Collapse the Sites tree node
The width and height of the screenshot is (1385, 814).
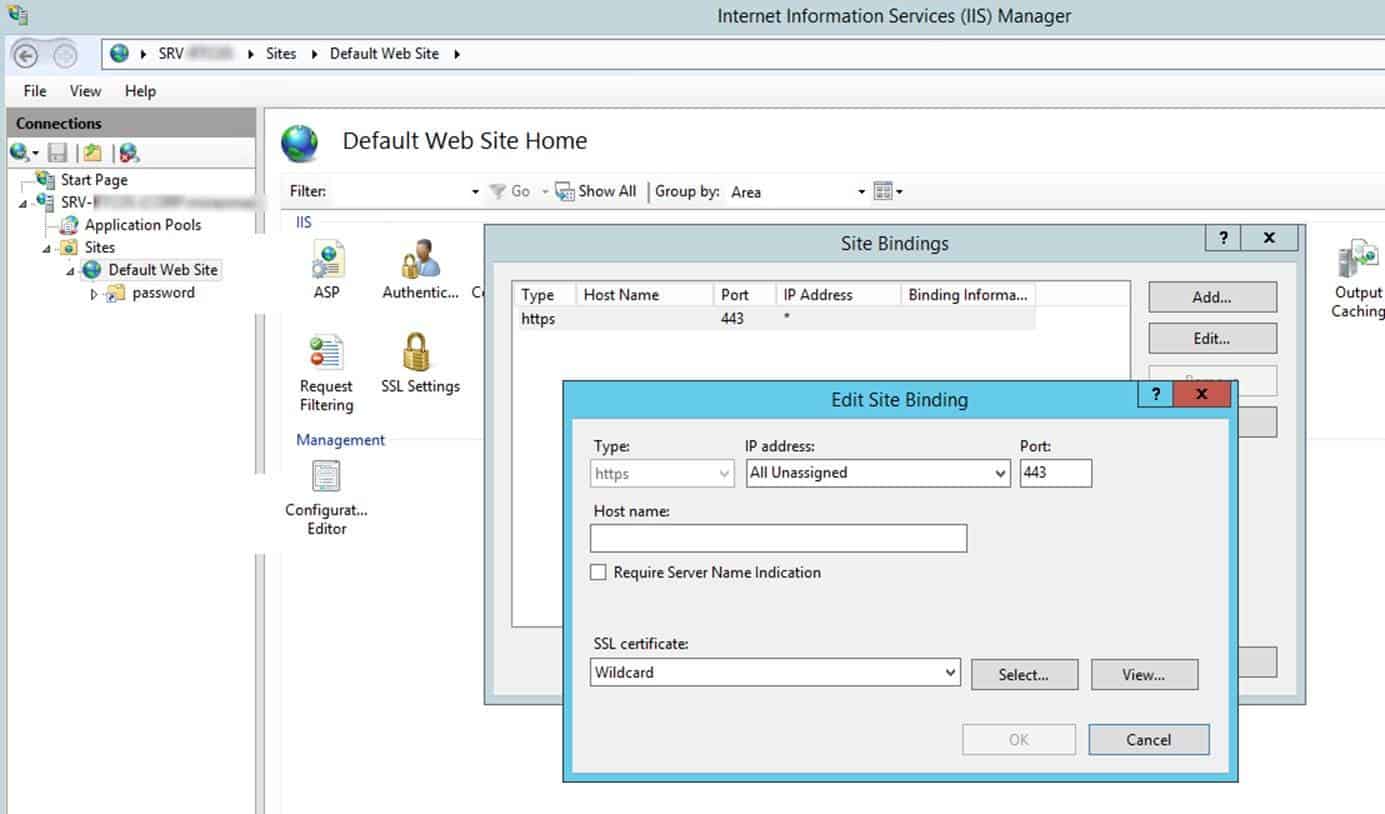click(x=47, y=248)
